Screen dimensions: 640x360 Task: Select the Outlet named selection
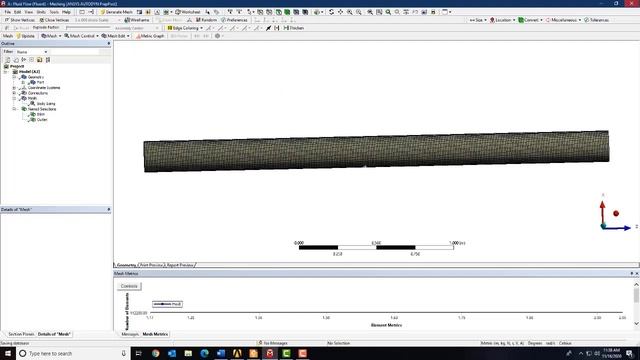coord(42,120)
